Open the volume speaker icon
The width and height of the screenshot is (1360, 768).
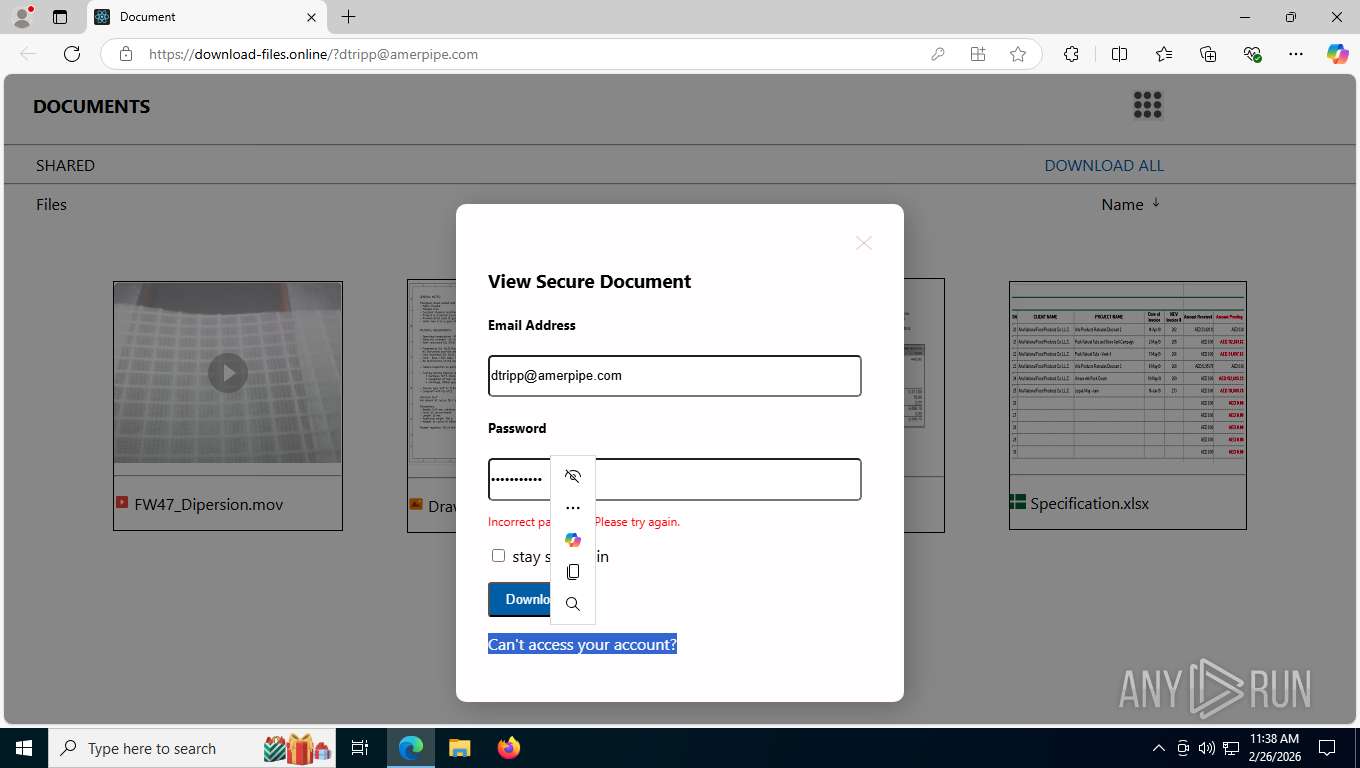point(1206,748)
